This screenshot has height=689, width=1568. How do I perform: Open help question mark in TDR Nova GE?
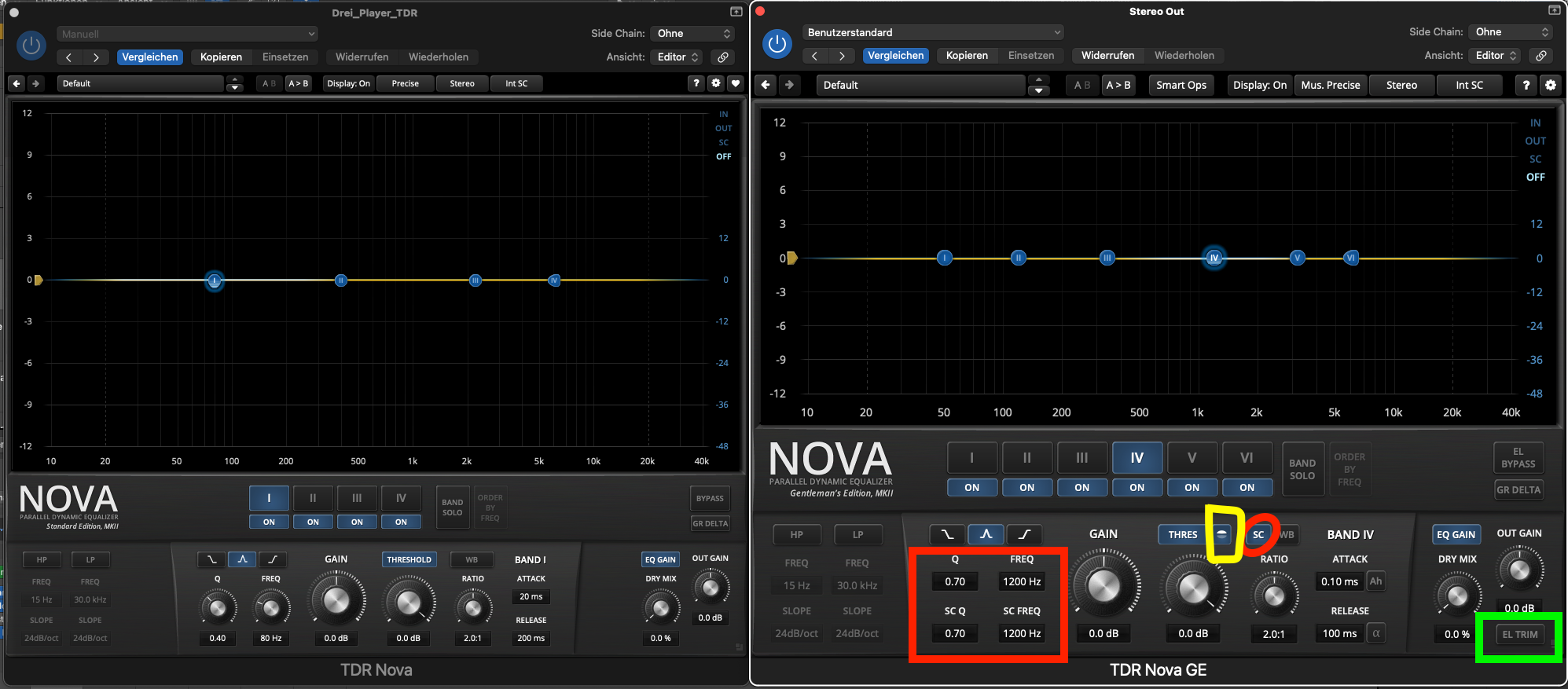[x=1526, y=85]
